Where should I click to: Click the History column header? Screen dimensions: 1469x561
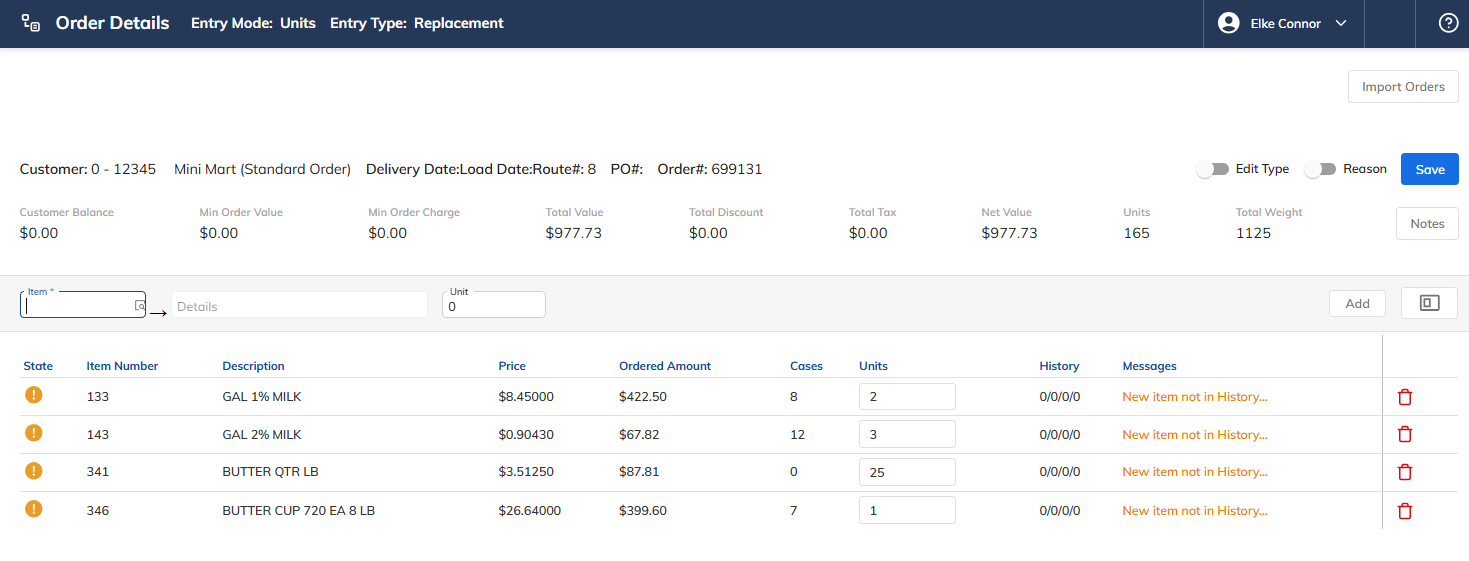1059,366
